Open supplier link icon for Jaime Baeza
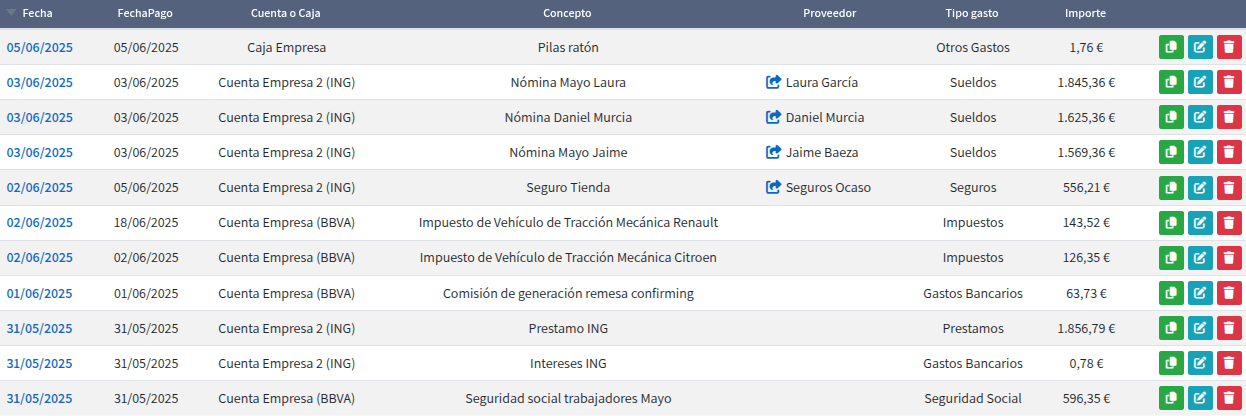Image resolution: width=1246 pixels, height=416 pixels. point(773,153)
